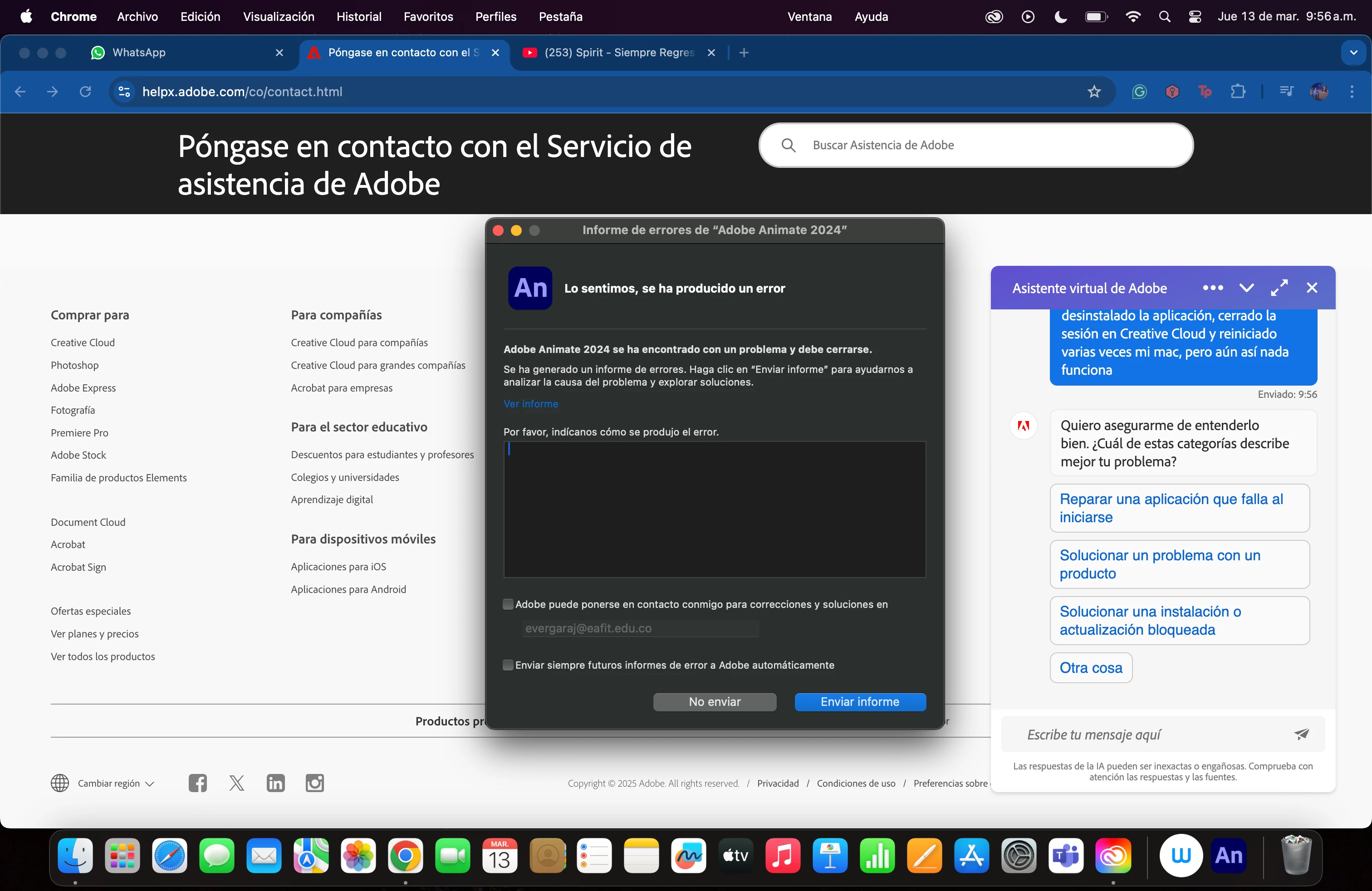The height and width of the screenshot is (891, 1372).
Task: Open the Grammarly extension icon
Action: tap(1139, 92)
